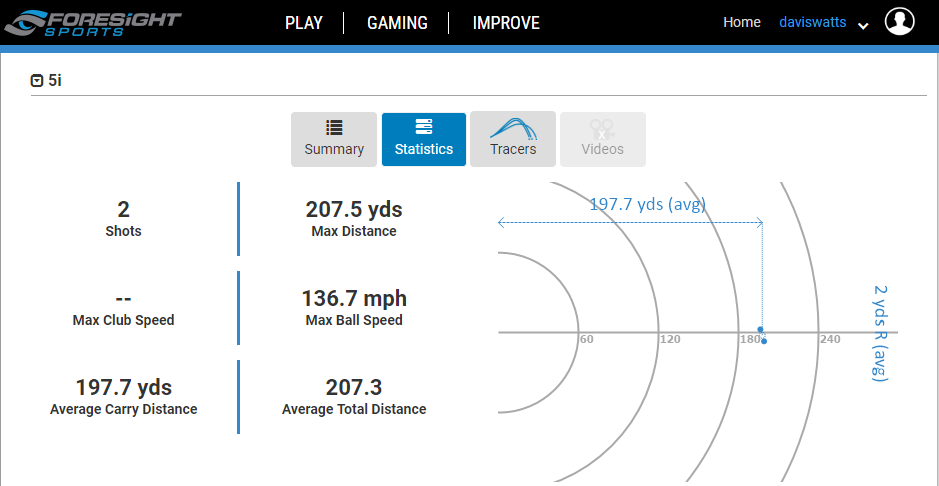Open the PLAY menu
Image resolution: width=939 pixels, height=486 pixels.
tap(303, 23)
